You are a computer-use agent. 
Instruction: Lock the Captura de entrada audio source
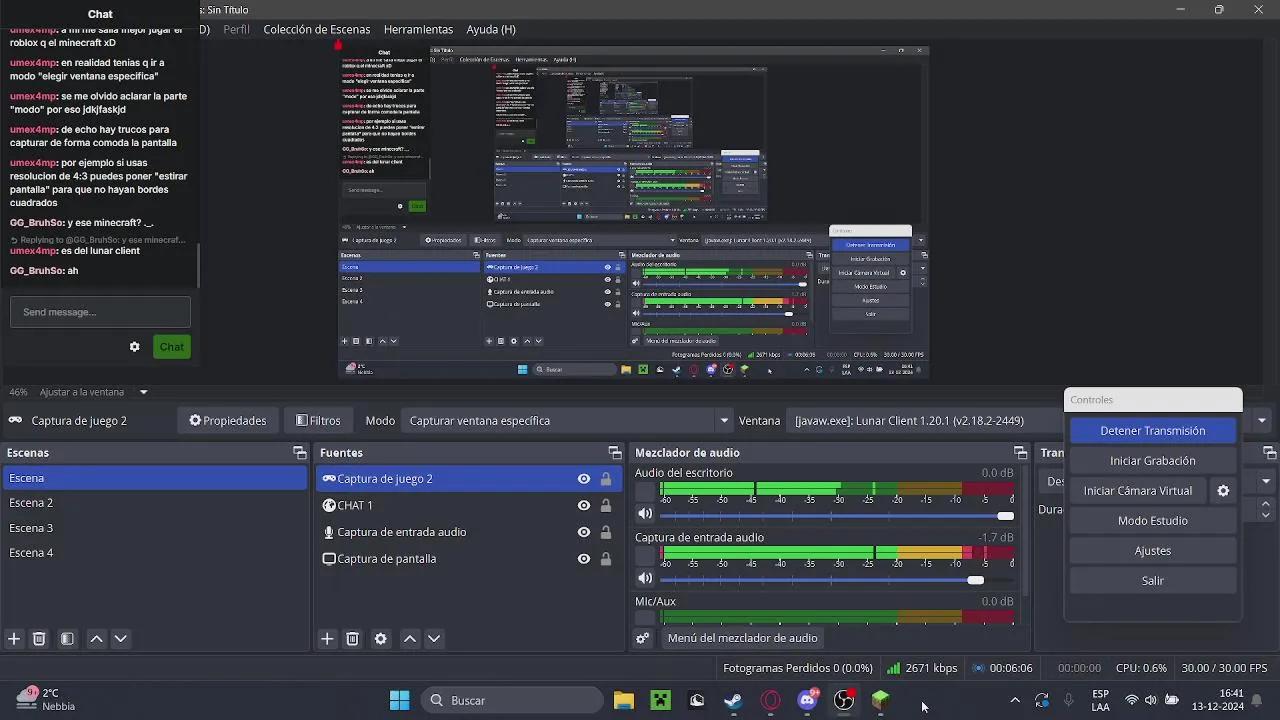[606, 532]
